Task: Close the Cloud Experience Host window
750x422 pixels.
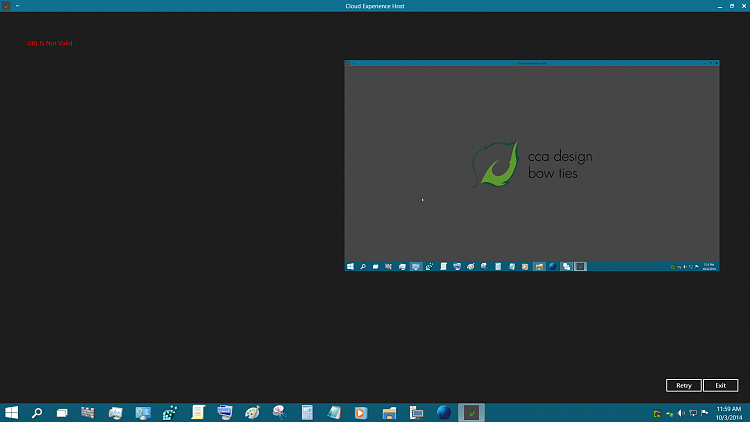Action: (744, 6)
